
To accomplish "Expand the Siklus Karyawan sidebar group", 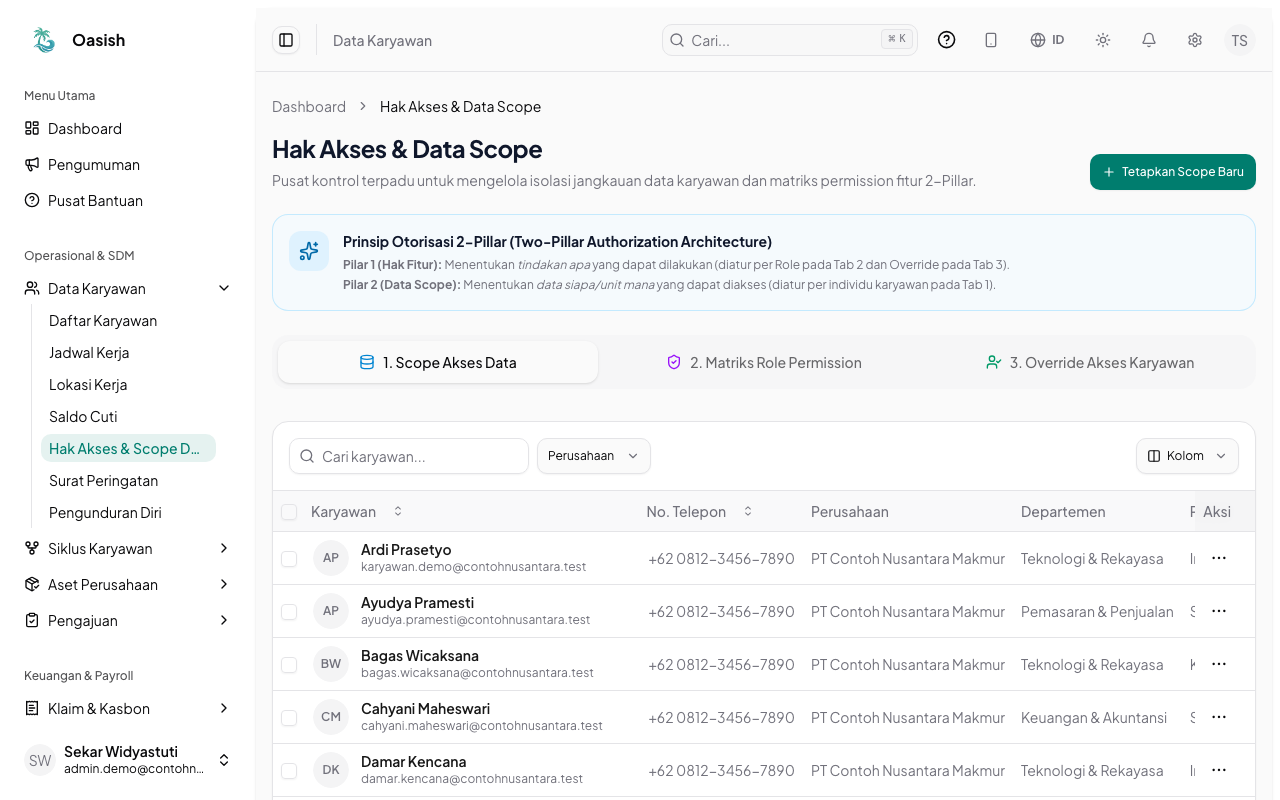I will coord(127,549).
